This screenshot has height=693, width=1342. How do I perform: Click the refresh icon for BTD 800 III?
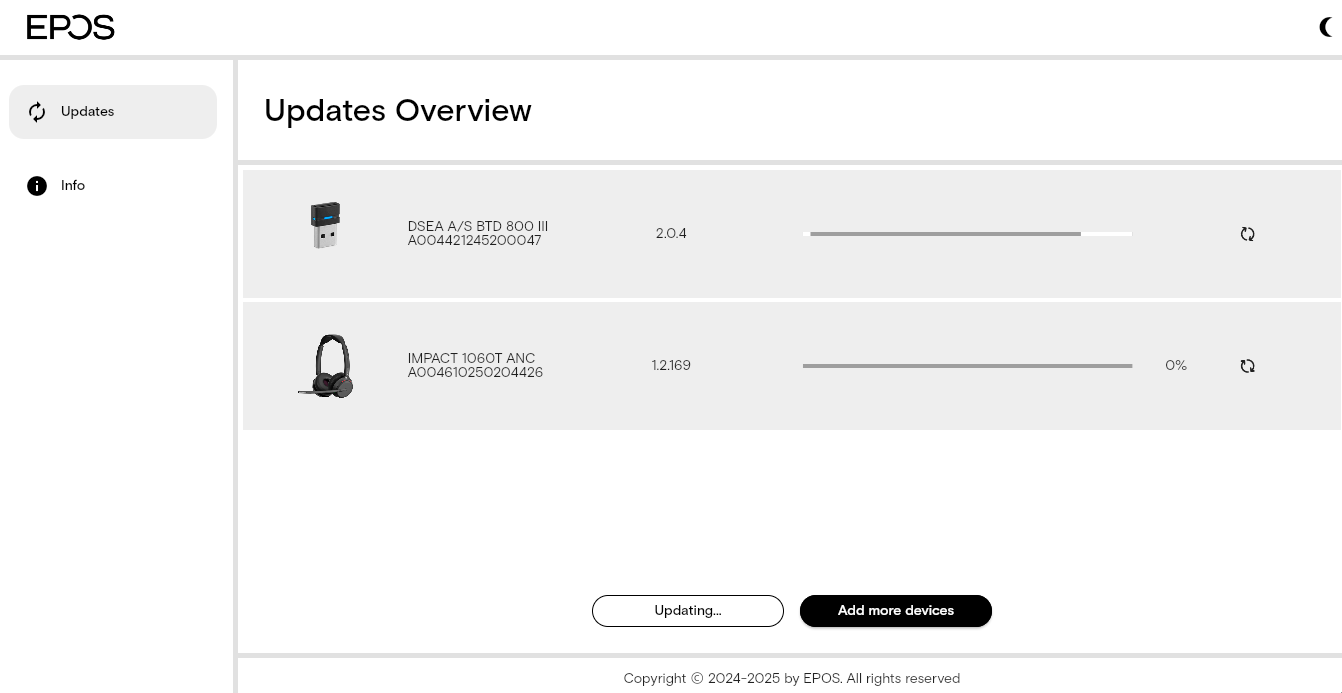point(1247,234)
